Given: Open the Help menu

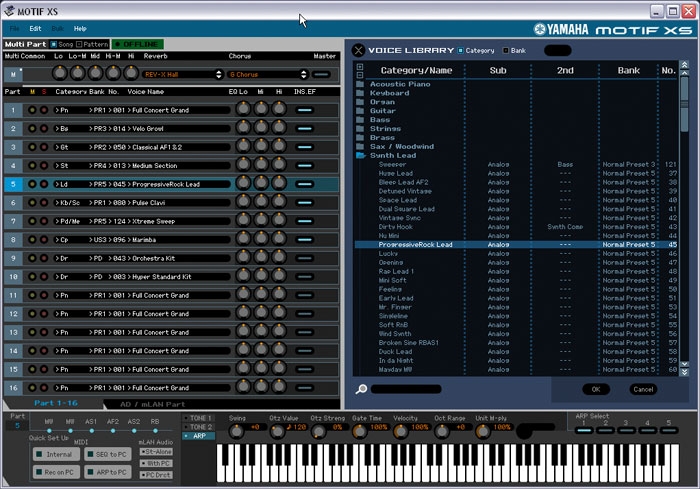Looking at the screenshot, I should (80, 29).
